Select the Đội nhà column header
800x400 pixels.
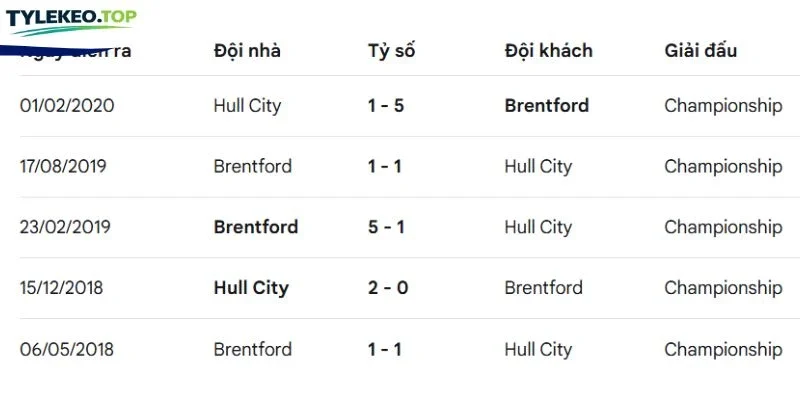tap(247, 51)
